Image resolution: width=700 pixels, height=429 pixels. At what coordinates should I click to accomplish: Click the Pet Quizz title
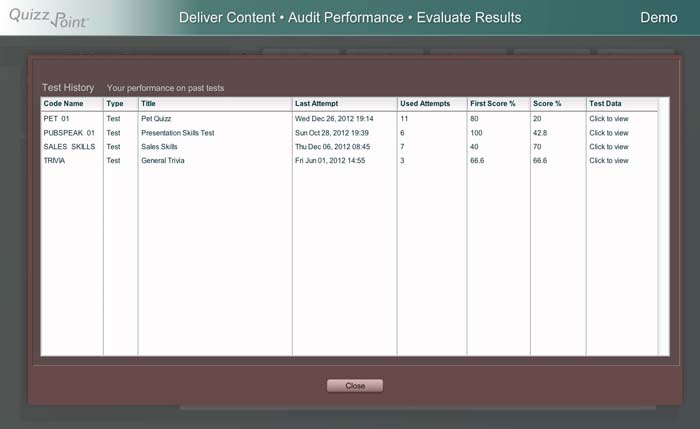[x=156, y=119]
